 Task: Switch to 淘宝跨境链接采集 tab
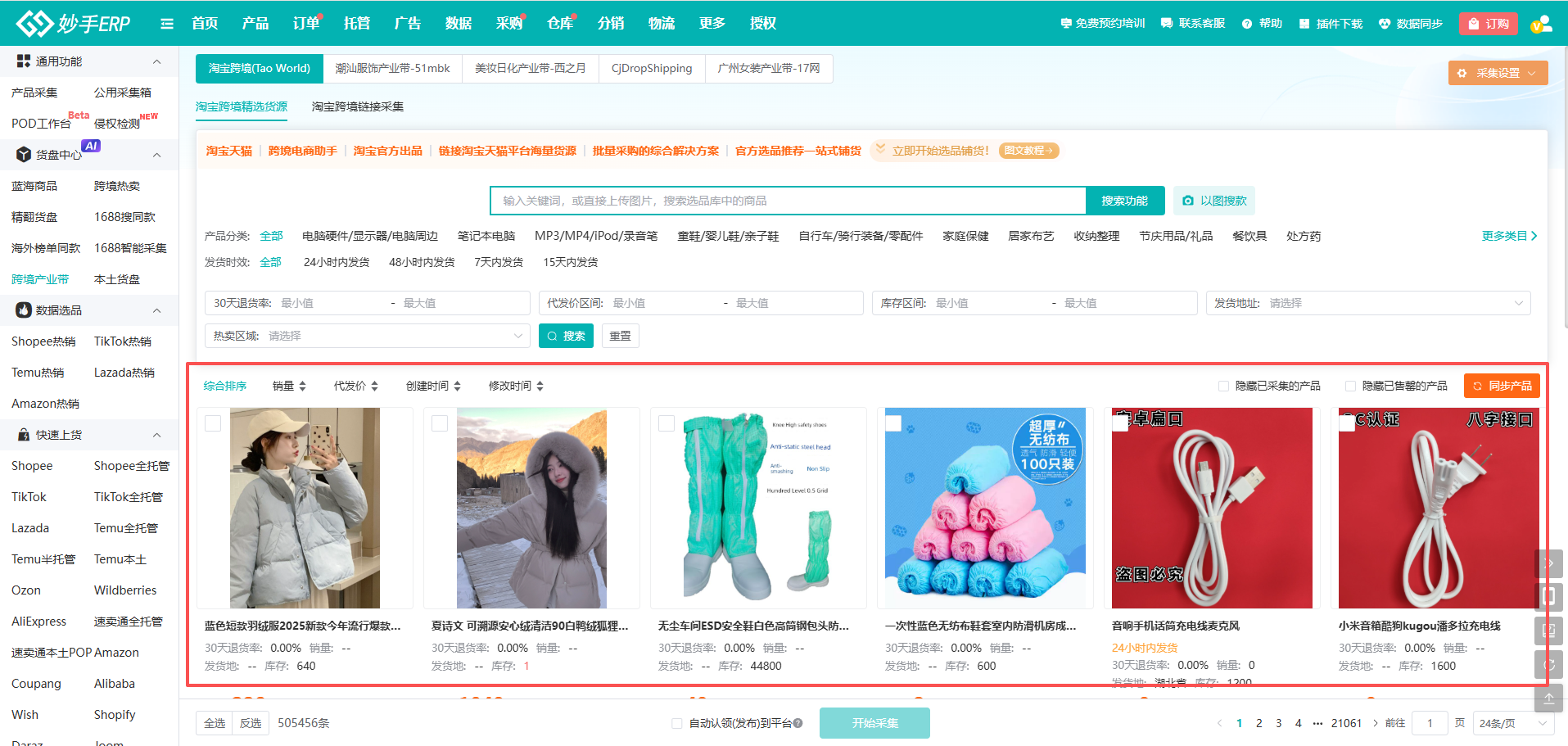click(x=358, y=106)
